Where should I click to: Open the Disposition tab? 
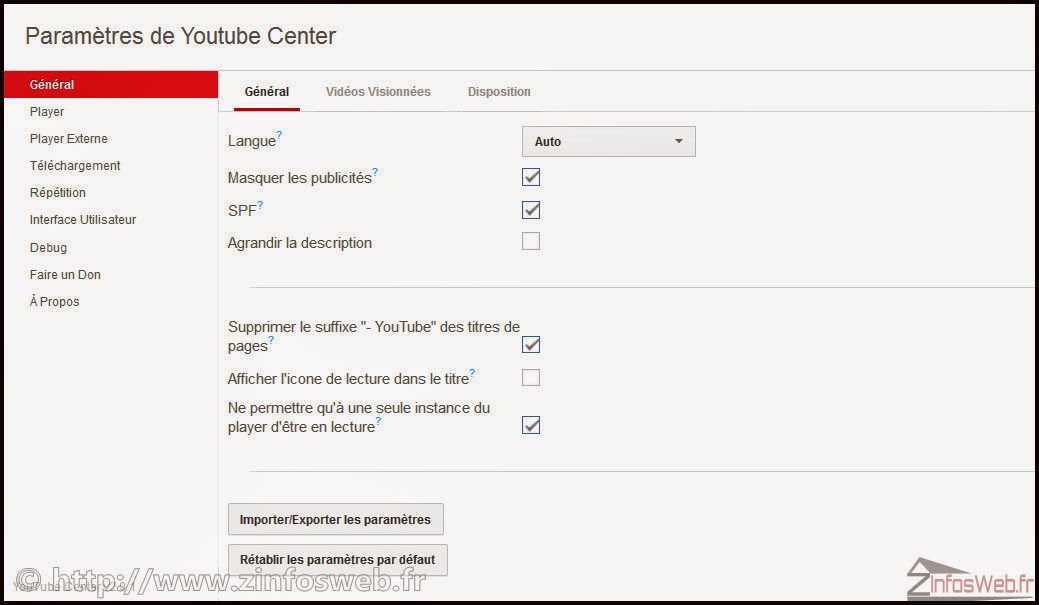point(499,91)
